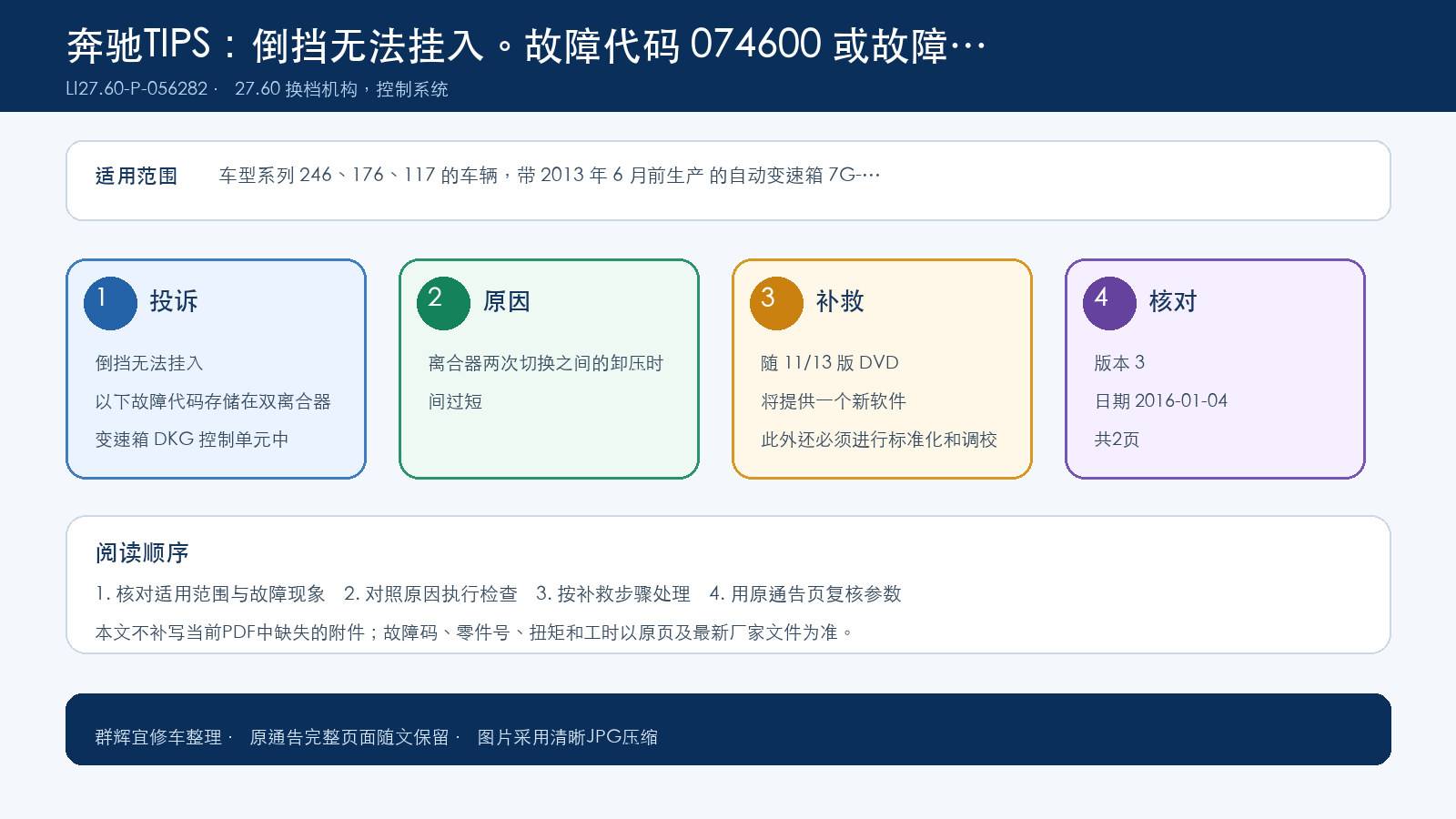Select the line 此外还必须进行标准化和调校
The image size is (1456, 819).
[x=879, y=440]
